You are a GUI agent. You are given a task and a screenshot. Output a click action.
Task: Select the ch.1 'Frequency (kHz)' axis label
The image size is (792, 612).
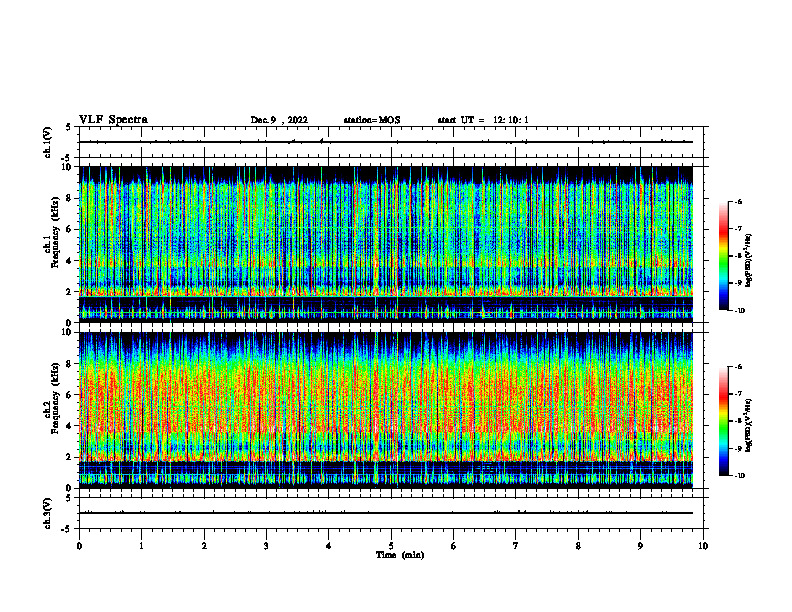pos(55,233)
